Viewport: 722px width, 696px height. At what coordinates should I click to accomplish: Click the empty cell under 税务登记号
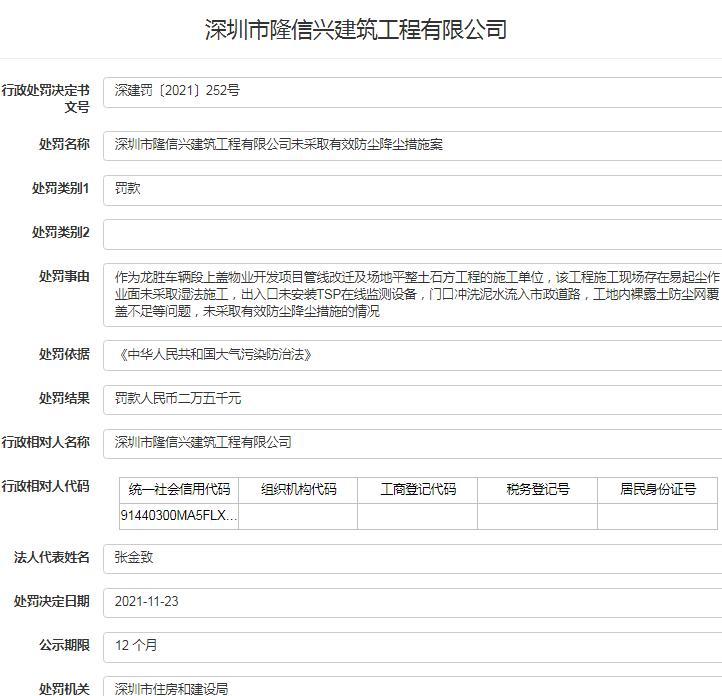pos(537,516)
